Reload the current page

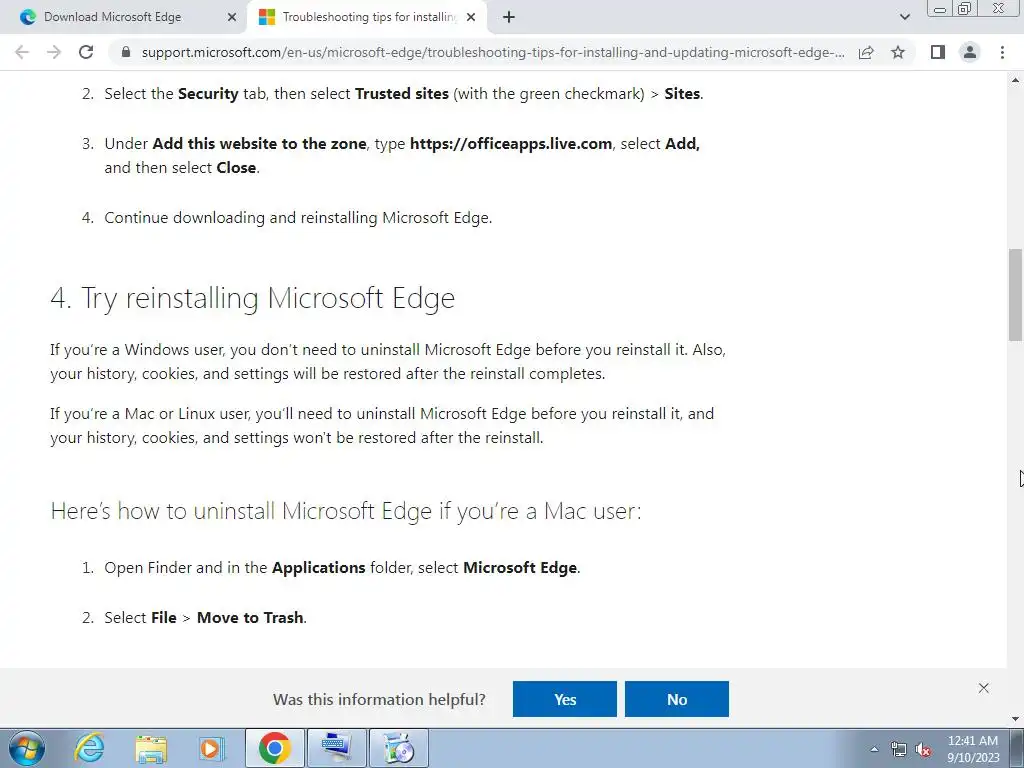86,52
